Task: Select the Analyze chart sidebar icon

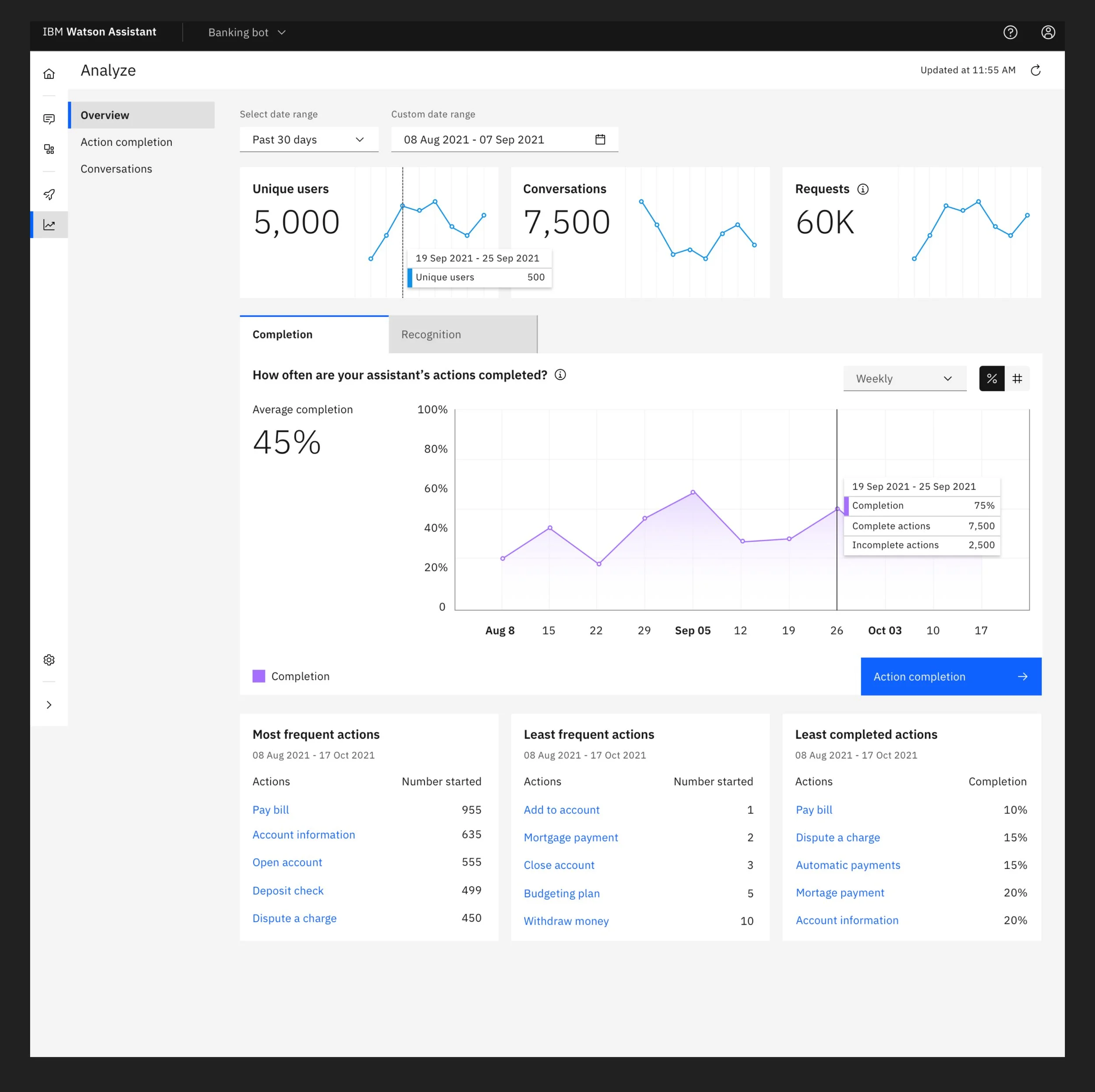Action: point(49,225)
